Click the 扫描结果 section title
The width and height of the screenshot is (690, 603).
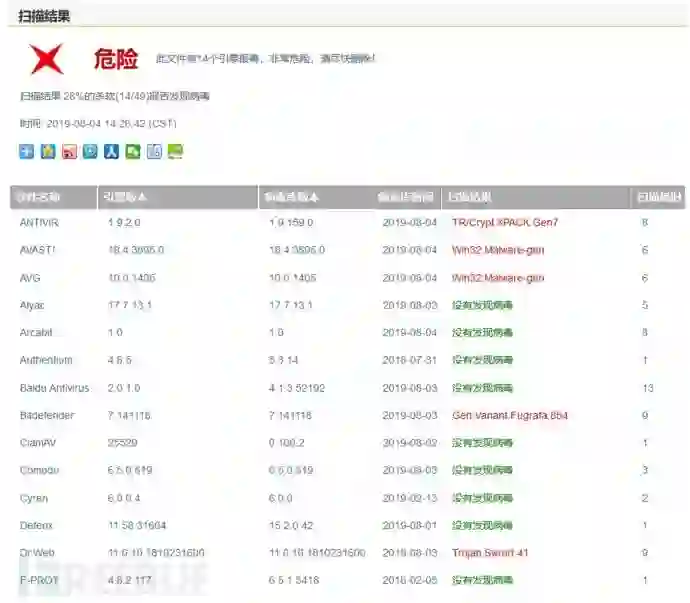pos(44,17)
